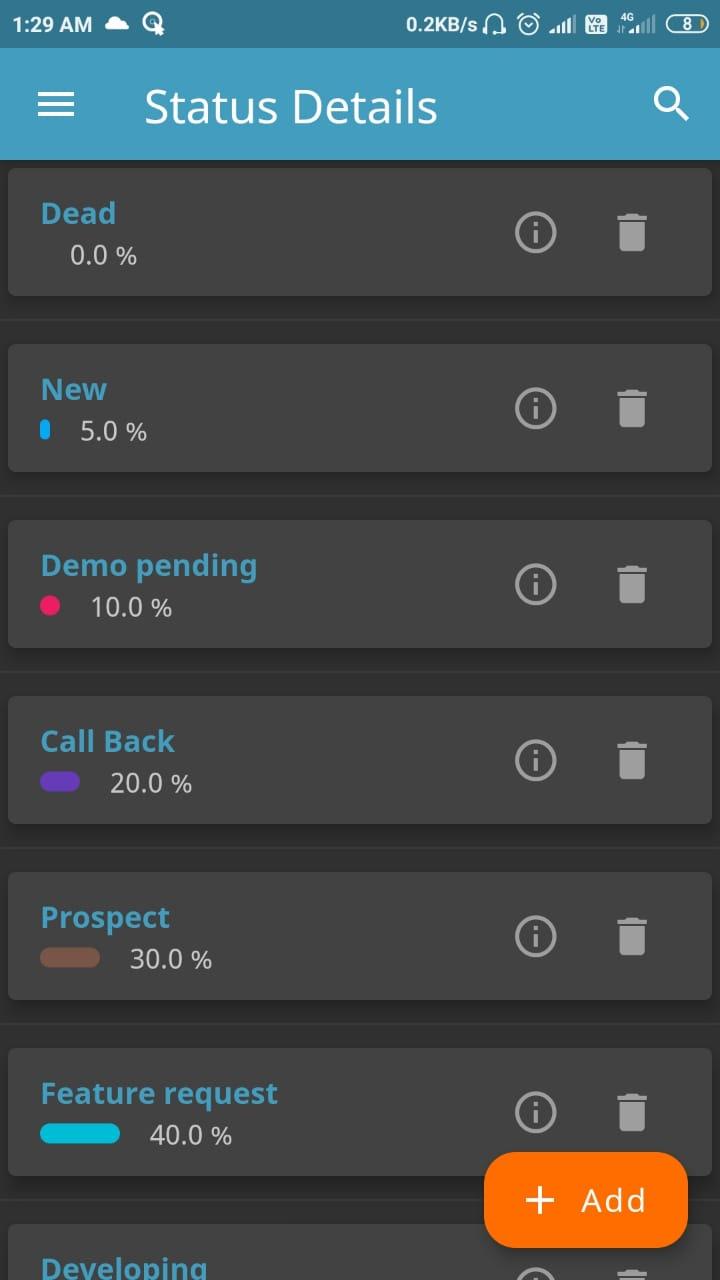The height and width of the screenshot is (1280, 720).
Task: Show Prospect status info
Action: click(x=535, y=936)
